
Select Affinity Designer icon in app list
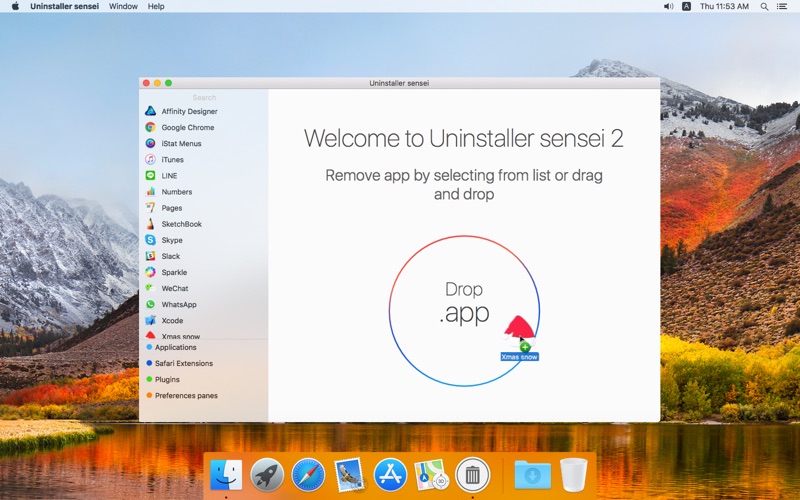150,112
